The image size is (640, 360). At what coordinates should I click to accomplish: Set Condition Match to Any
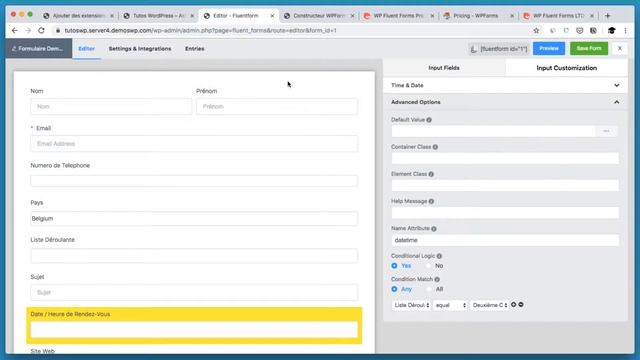point(394,289)
